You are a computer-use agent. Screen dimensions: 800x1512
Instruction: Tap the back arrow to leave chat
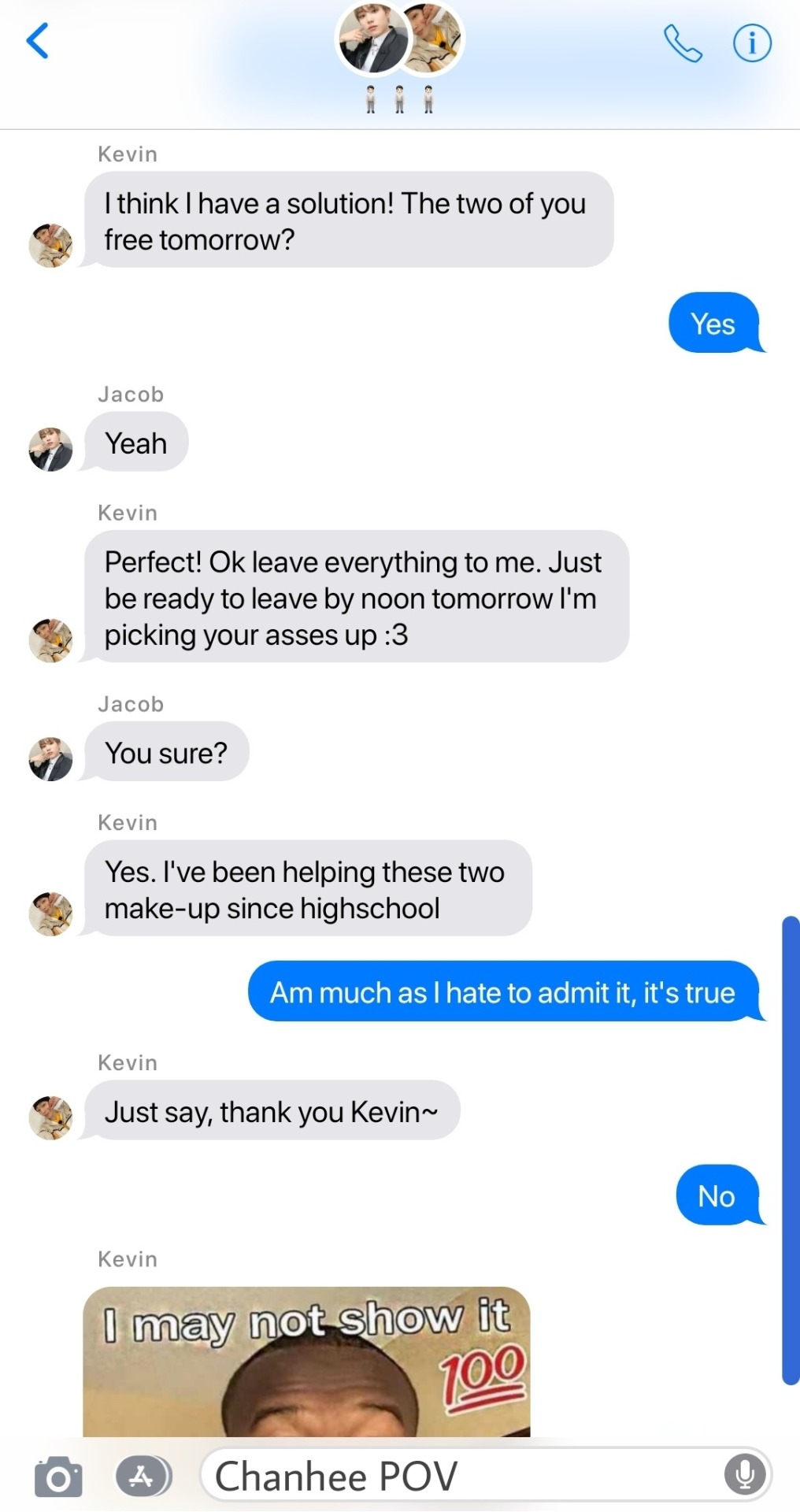point(38,41)
